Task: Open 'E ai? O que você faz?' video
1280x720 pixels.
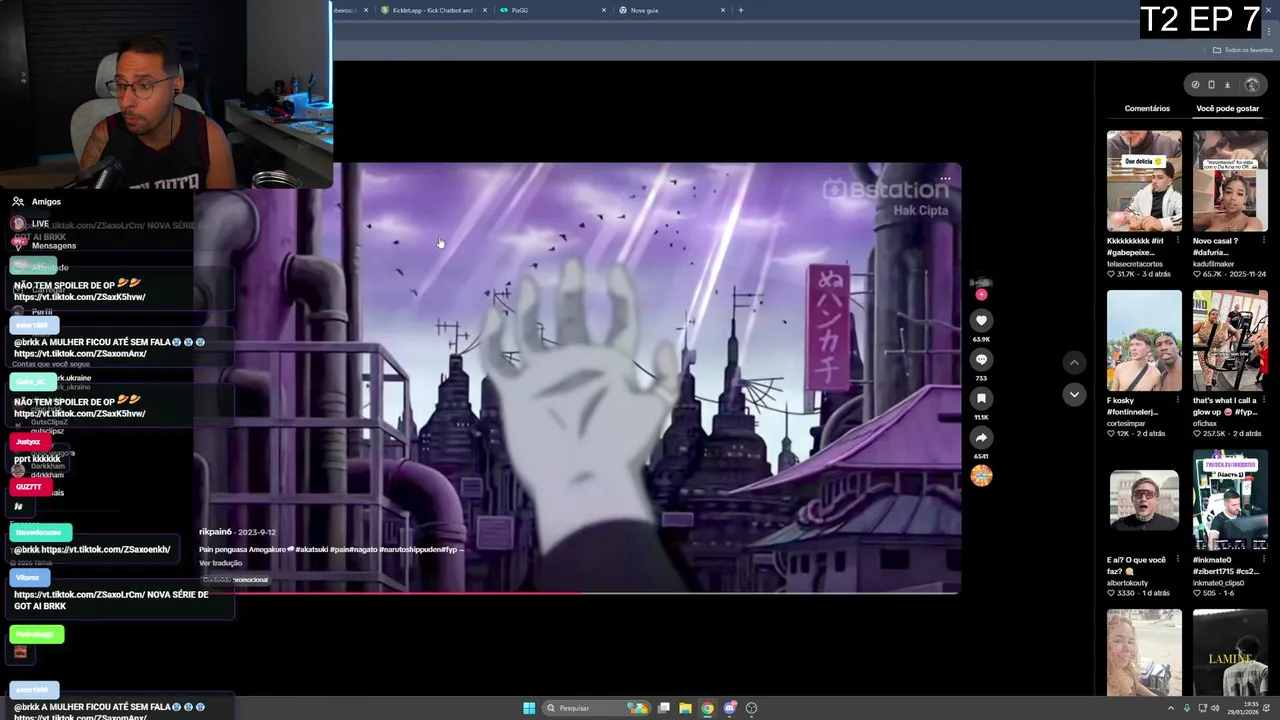Action: pos(1144,501)
